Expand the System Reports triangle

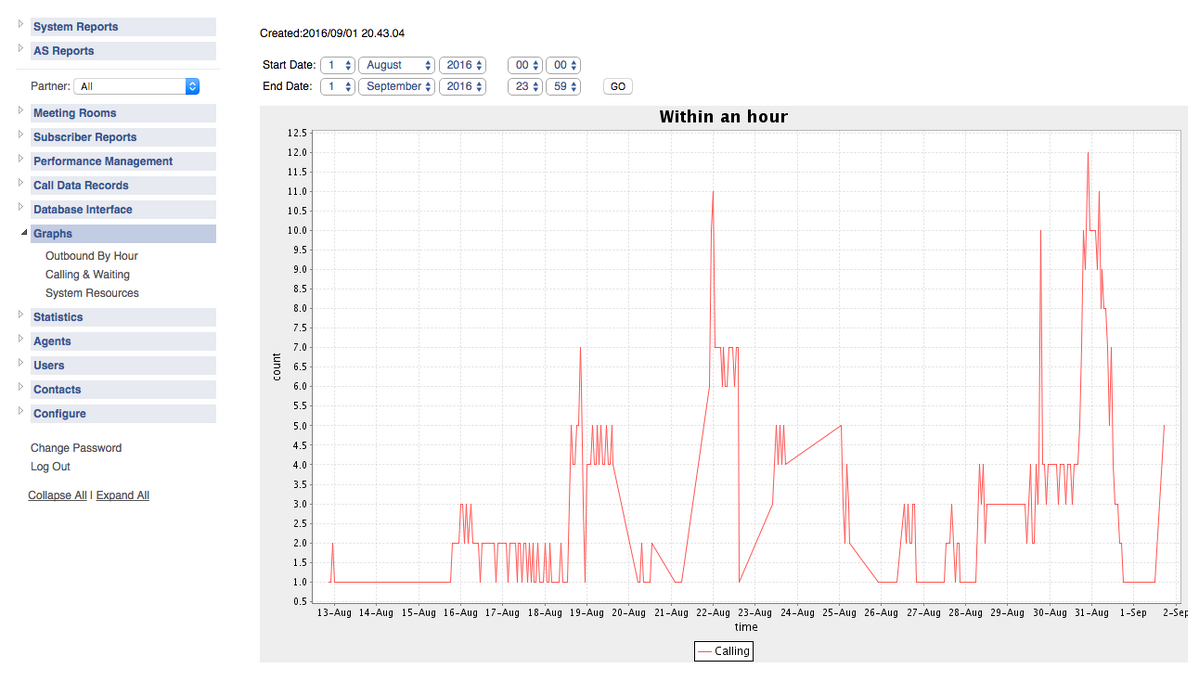(x=21, y=24)
